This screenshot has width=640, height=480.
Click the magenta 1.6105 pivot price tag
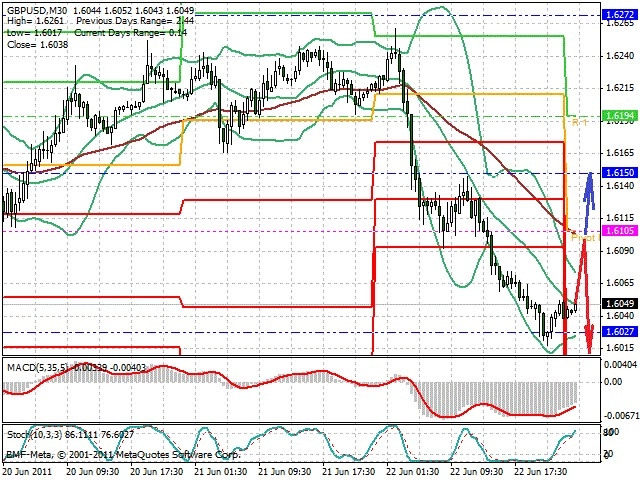620,231
